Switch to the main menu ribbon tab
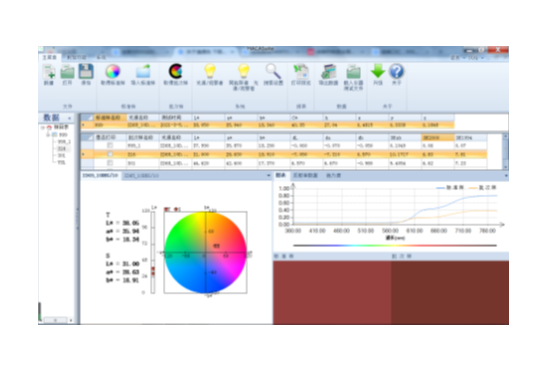The height and width of the screenshot is (380, 540). (x=50, y=57)
